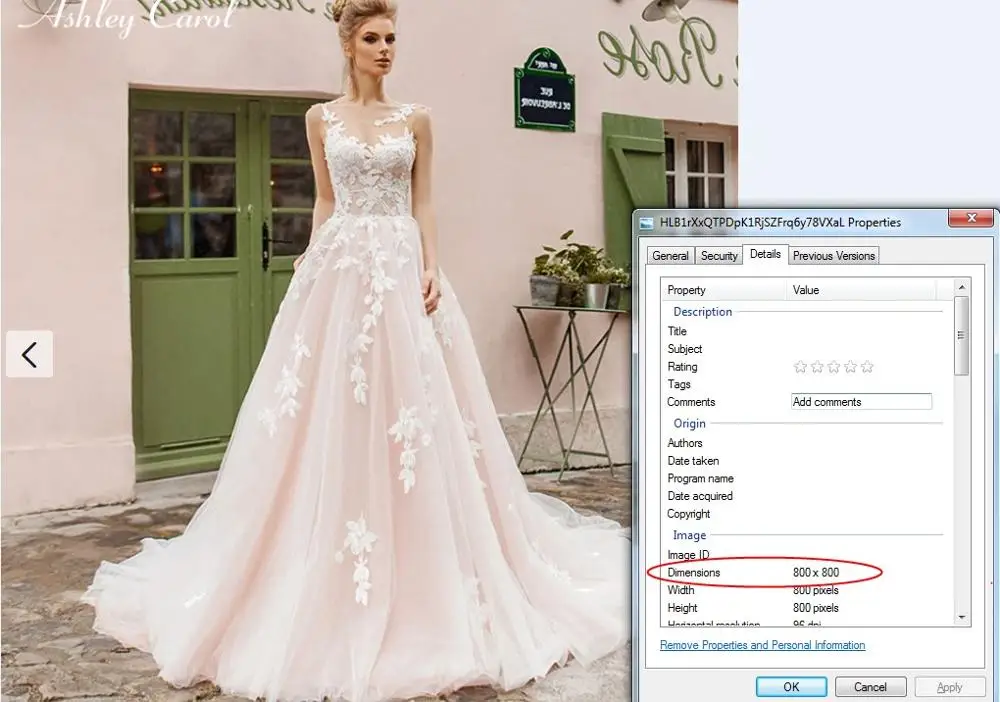Open Remove Properties and Personal Information link
The width and height of the screenshot is (1000, 702).
click(762, 645)
